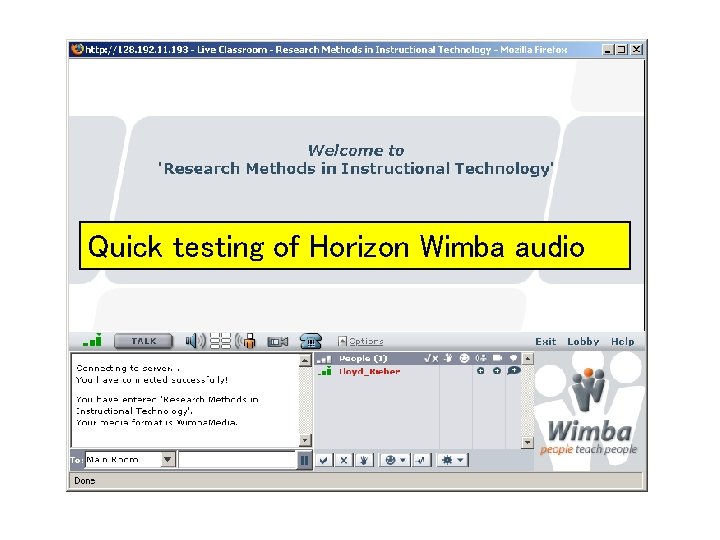Open the emoticon smiley dropdown
This screenshot has width=720, height=540.
click(395, 460)
